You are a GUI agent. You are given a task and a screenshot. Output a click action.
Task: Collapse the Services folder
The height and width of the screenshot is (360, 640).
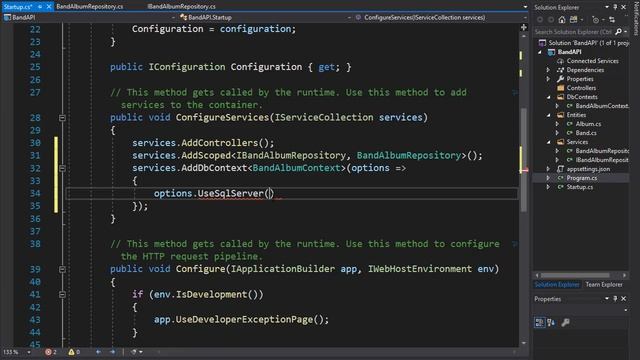[x=549, y=142]
